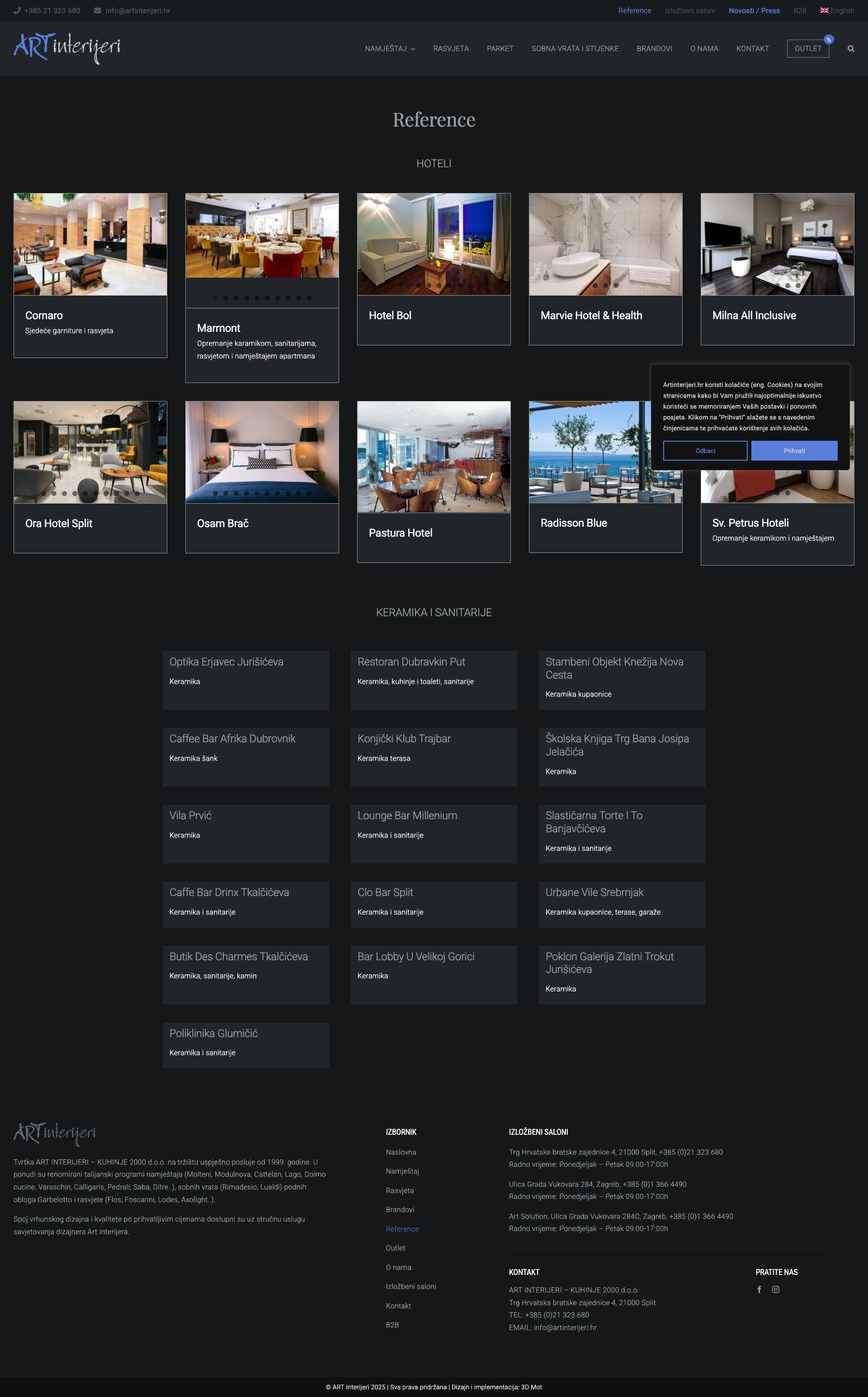Image resolution: width=868 pixels, height=1397 pixels.
Task: Click the percent badge on Outlet
Action: tap(828, 40)
